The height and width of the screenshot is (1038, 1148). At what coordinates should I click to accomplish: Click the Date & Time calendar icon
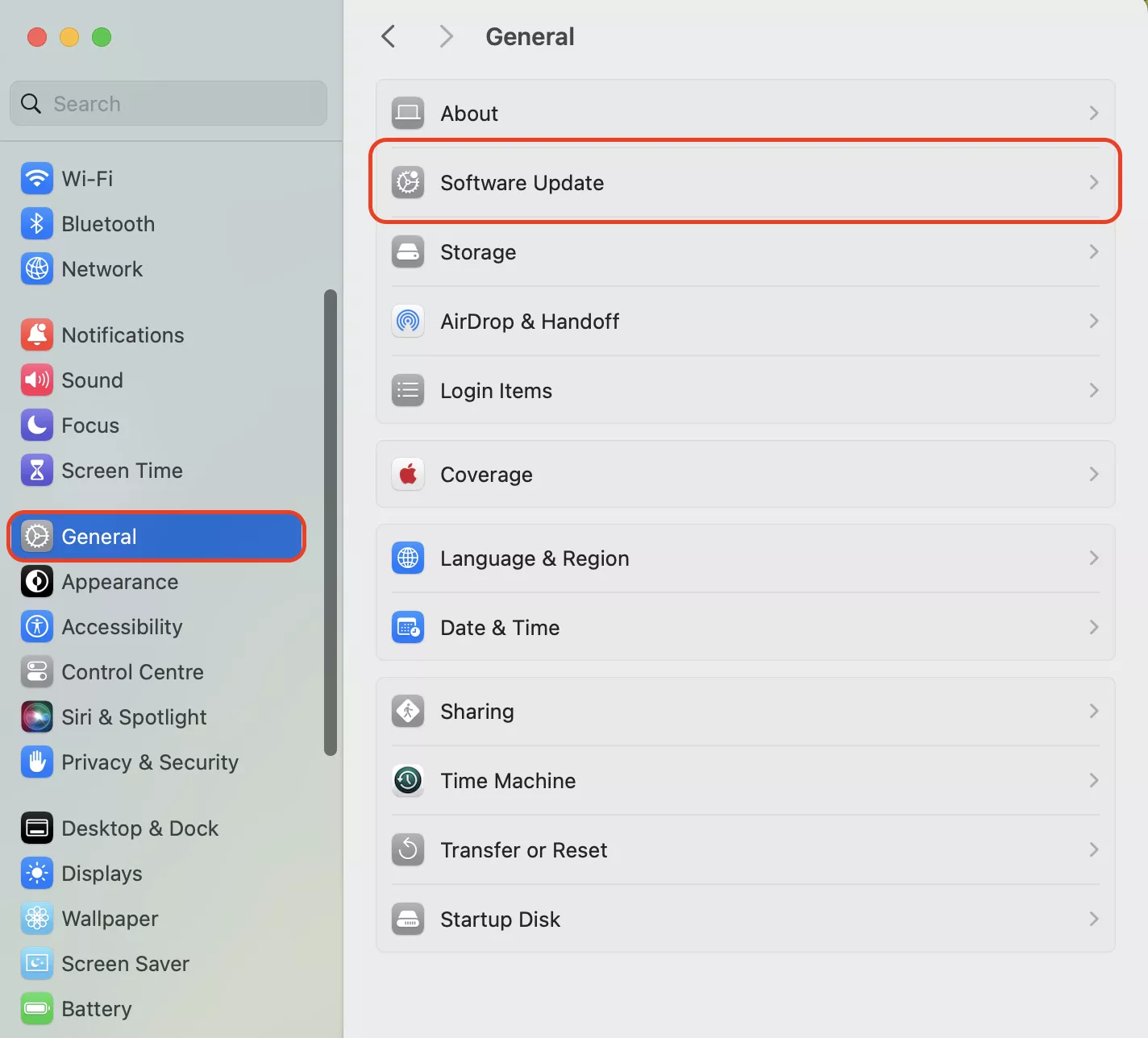(408, 627)
